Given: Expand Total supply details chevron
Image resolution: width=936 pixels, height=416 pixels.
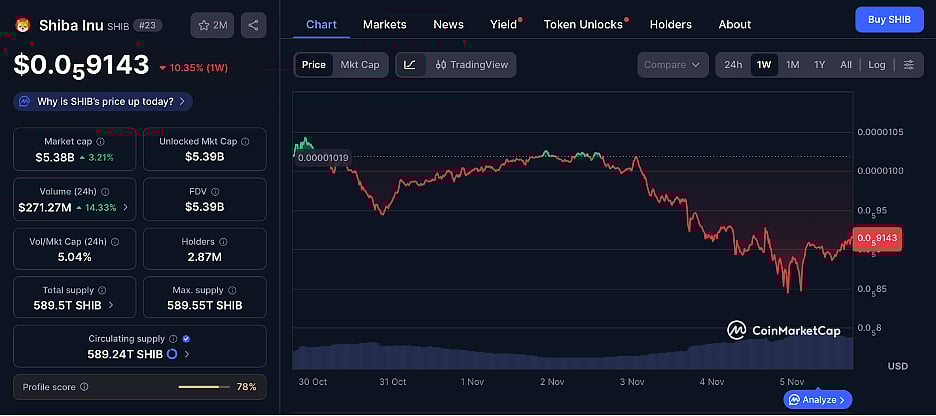Looking at the screenshot, I should coord(111,306).
